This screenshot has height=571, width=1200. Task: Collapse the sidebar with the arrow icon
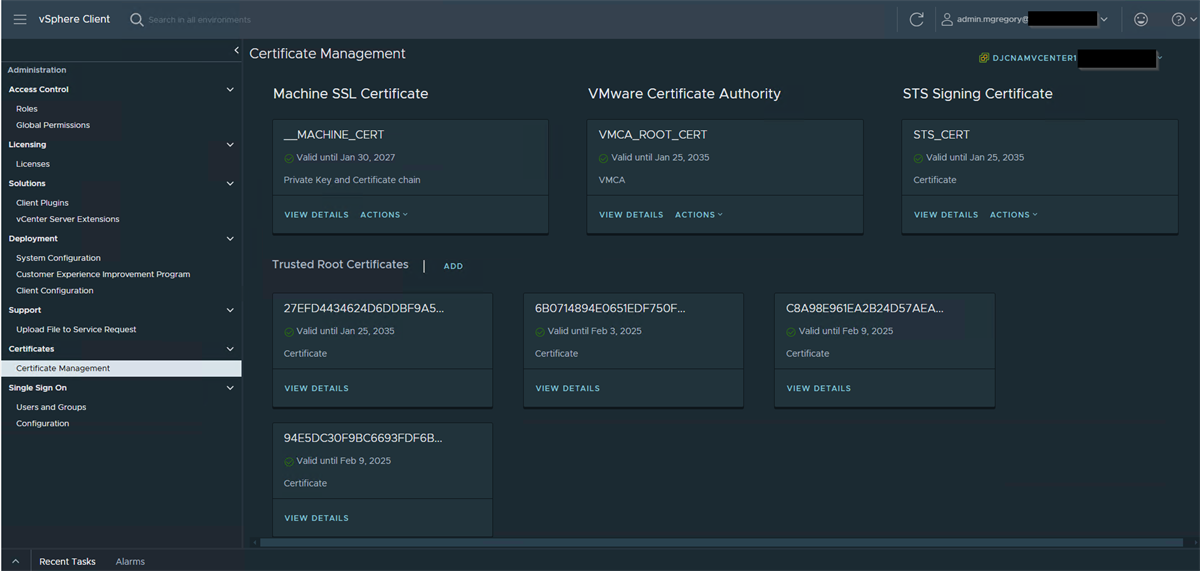point(236,50)
